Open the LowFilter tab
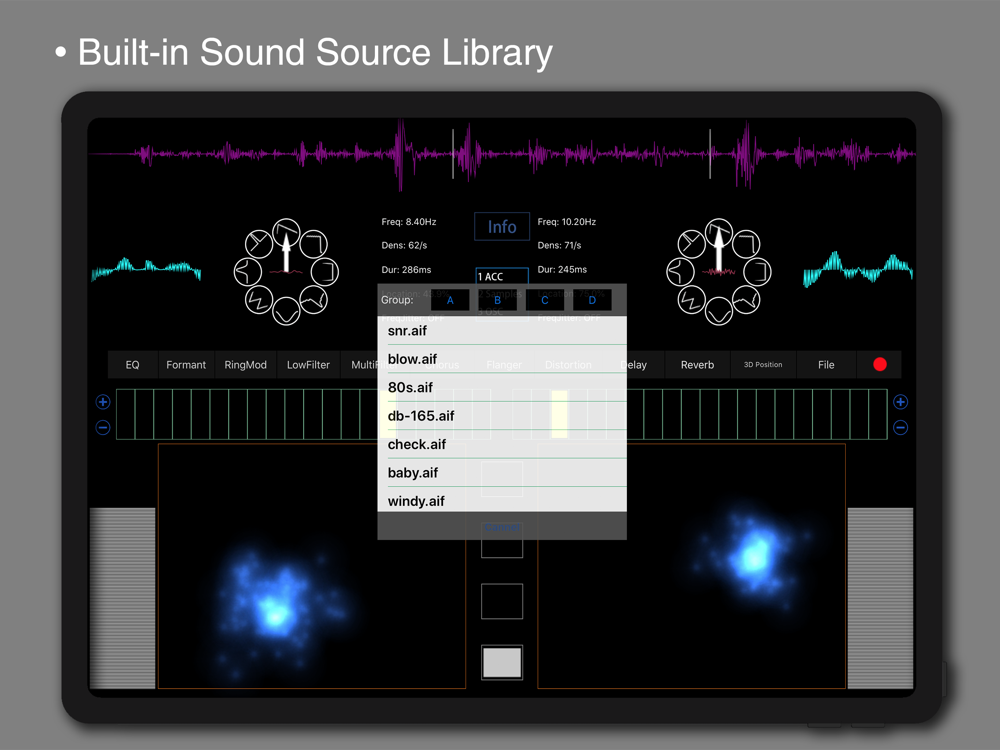 308,365
